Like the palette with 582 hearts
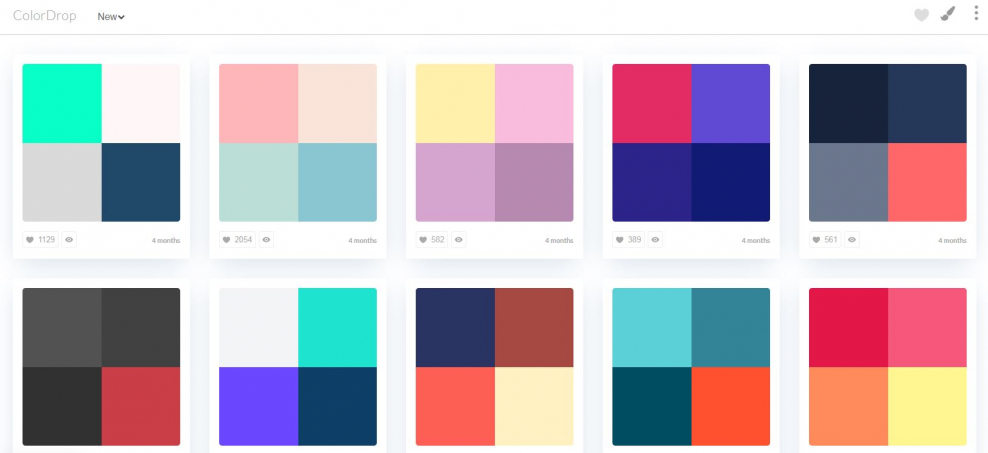The image size is (988, 453). click(x=433, y=240)
